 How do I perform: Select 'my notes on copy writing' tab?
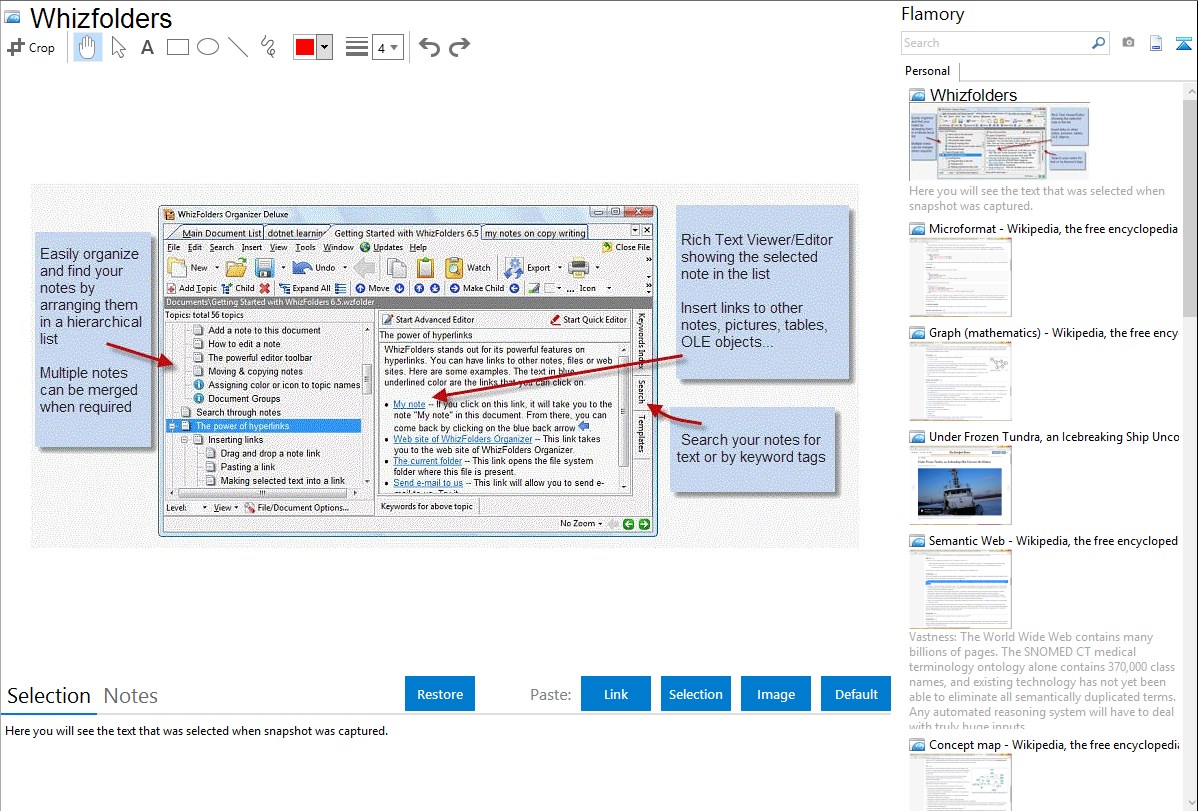click(535, 233)
